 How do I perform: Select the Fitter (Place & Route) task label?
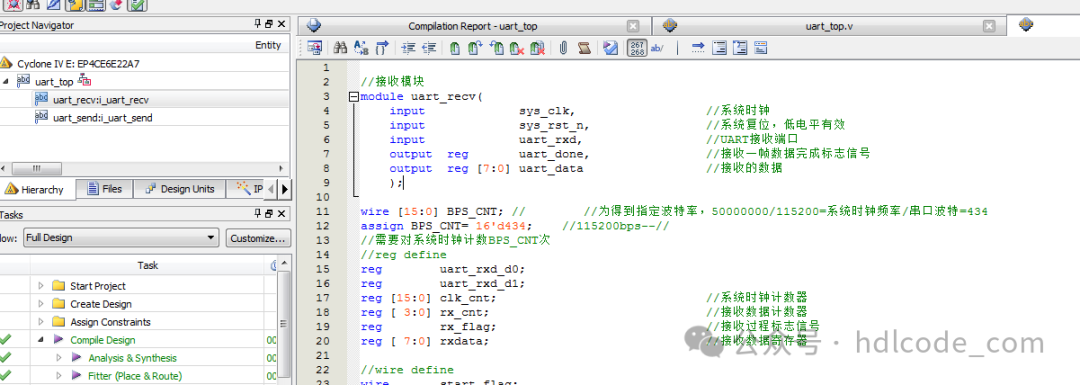coord(135,376)
